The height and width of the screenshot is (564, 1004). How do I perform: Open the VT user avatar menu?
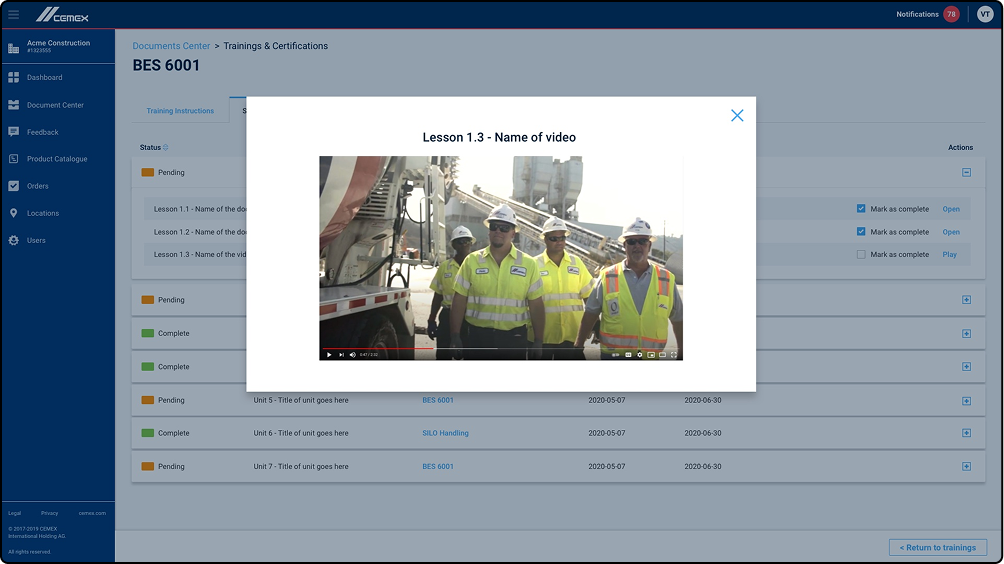tap(985, 14)
